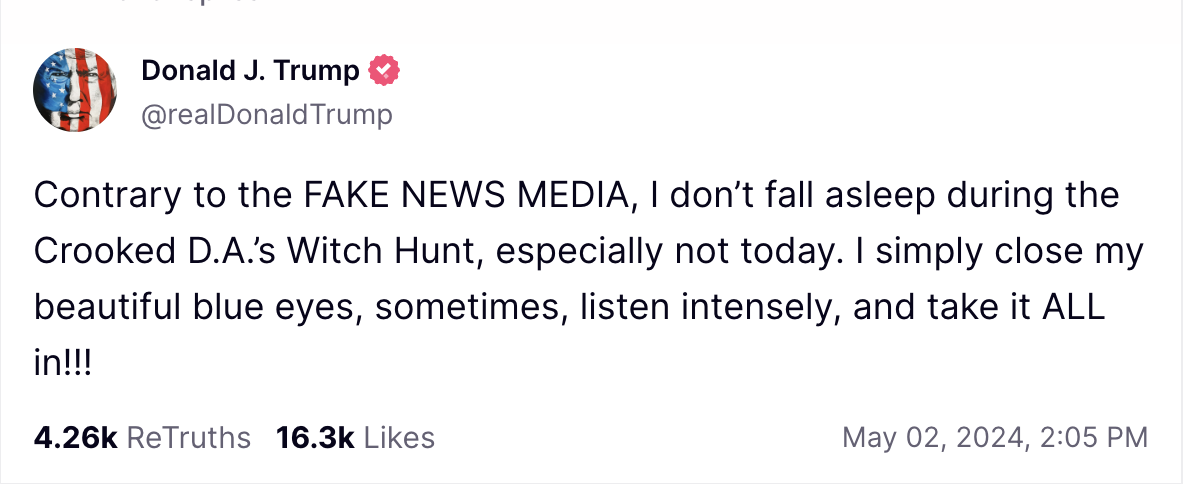Viewport: 1184px width, 484px height.
Task: View the 4.26k ReTruths count
Action: pos(76,437)
